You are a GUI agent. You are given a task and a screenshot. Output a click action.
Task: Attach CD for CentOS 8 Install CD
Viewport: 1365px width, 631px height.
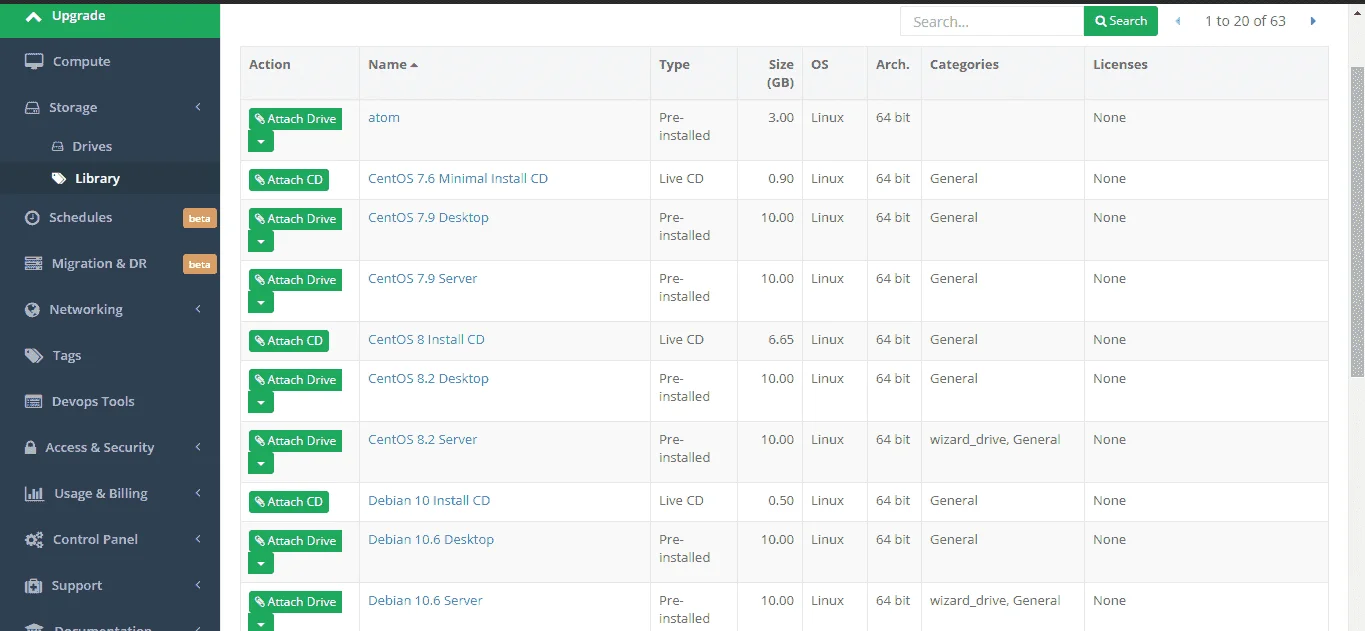click(289, 341)
